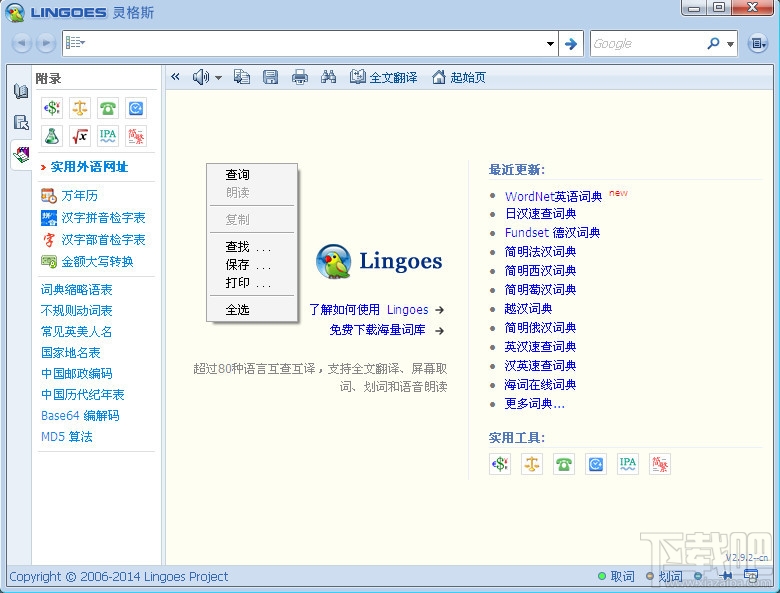This screenshot has height=593, width=780.
Task: Open the green flask periodic table icon
Action: point(52,136)
